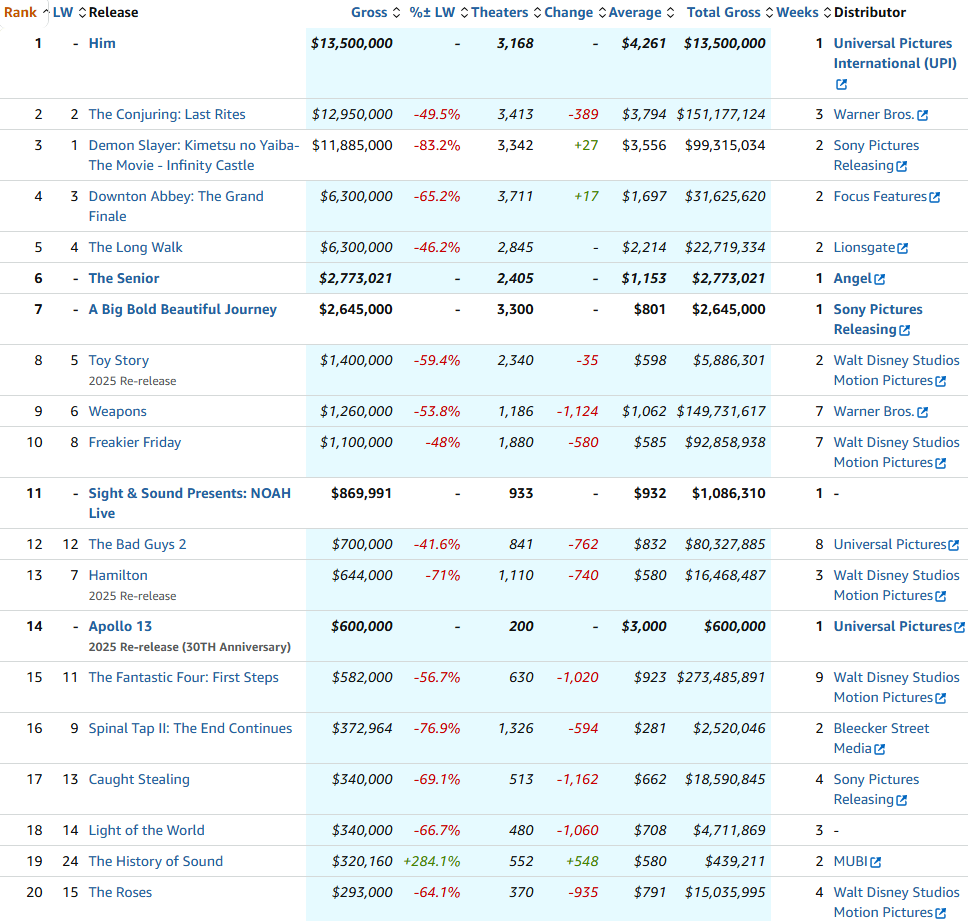This screenshot has width=968, height=921.
Task: Open MUBI external link icon
Action: (875, 863)
